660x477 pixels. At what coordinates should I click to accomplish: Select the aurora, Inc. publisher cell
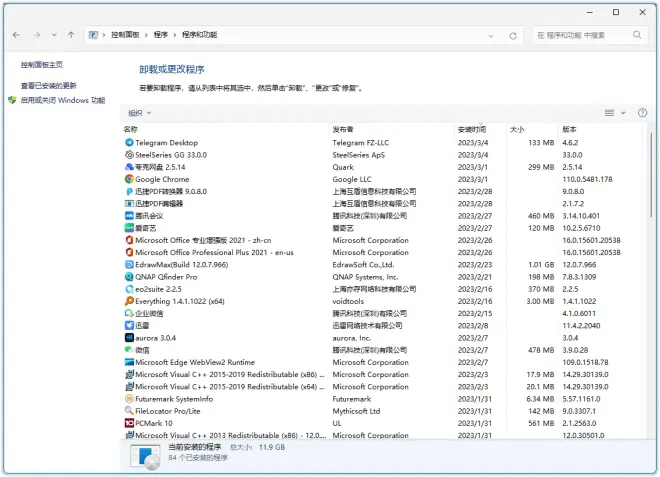pyautogui.click(x=351, y=338)
